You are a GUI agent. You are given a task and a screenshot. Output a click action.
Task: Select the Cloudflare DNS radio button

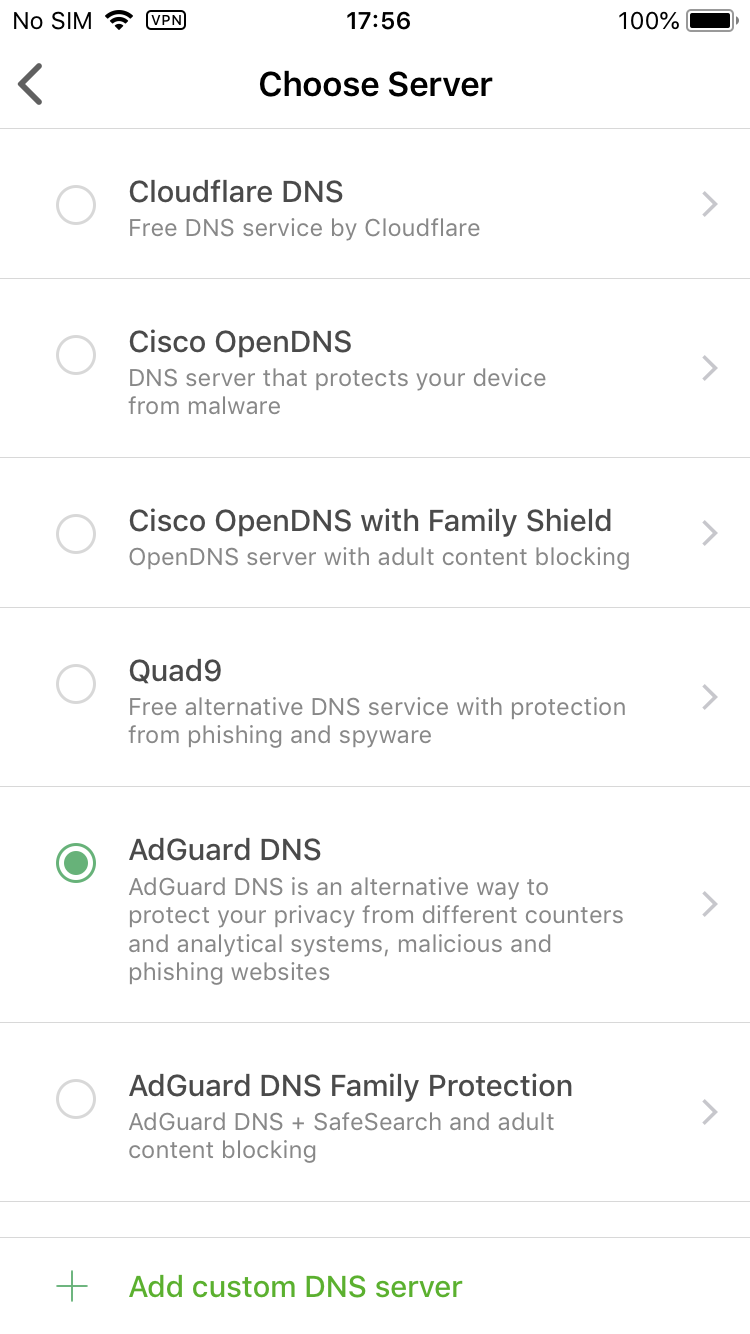click(76, 205)
